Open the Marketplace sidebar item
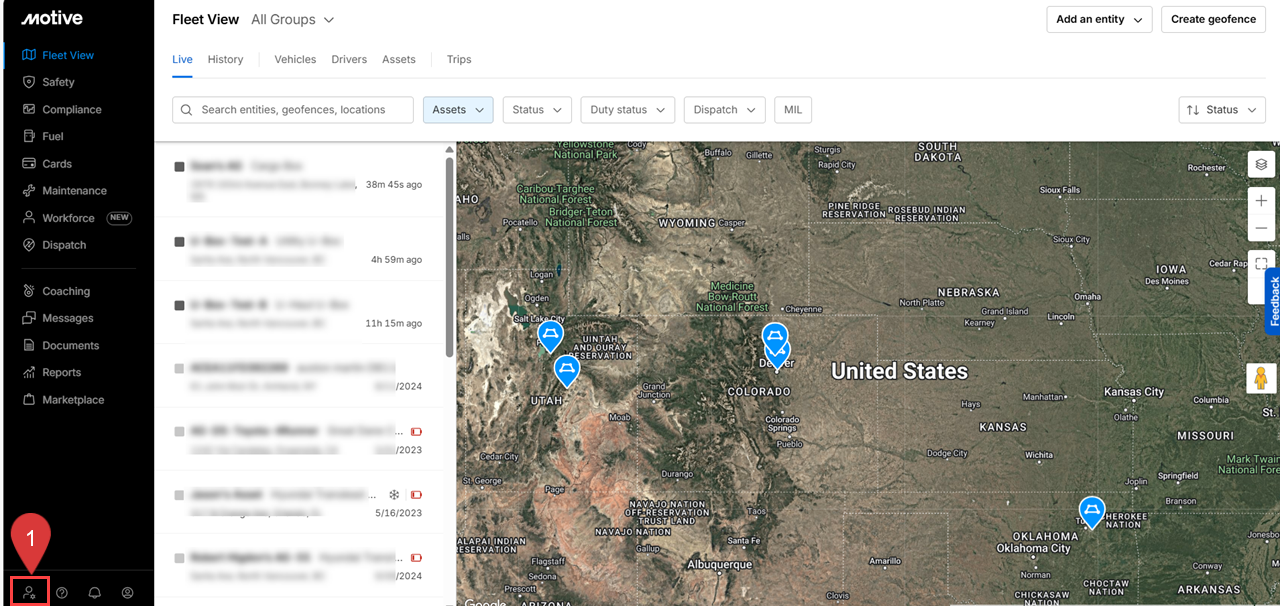Viewport: 1280px width, 606px height. coord(73,399)
